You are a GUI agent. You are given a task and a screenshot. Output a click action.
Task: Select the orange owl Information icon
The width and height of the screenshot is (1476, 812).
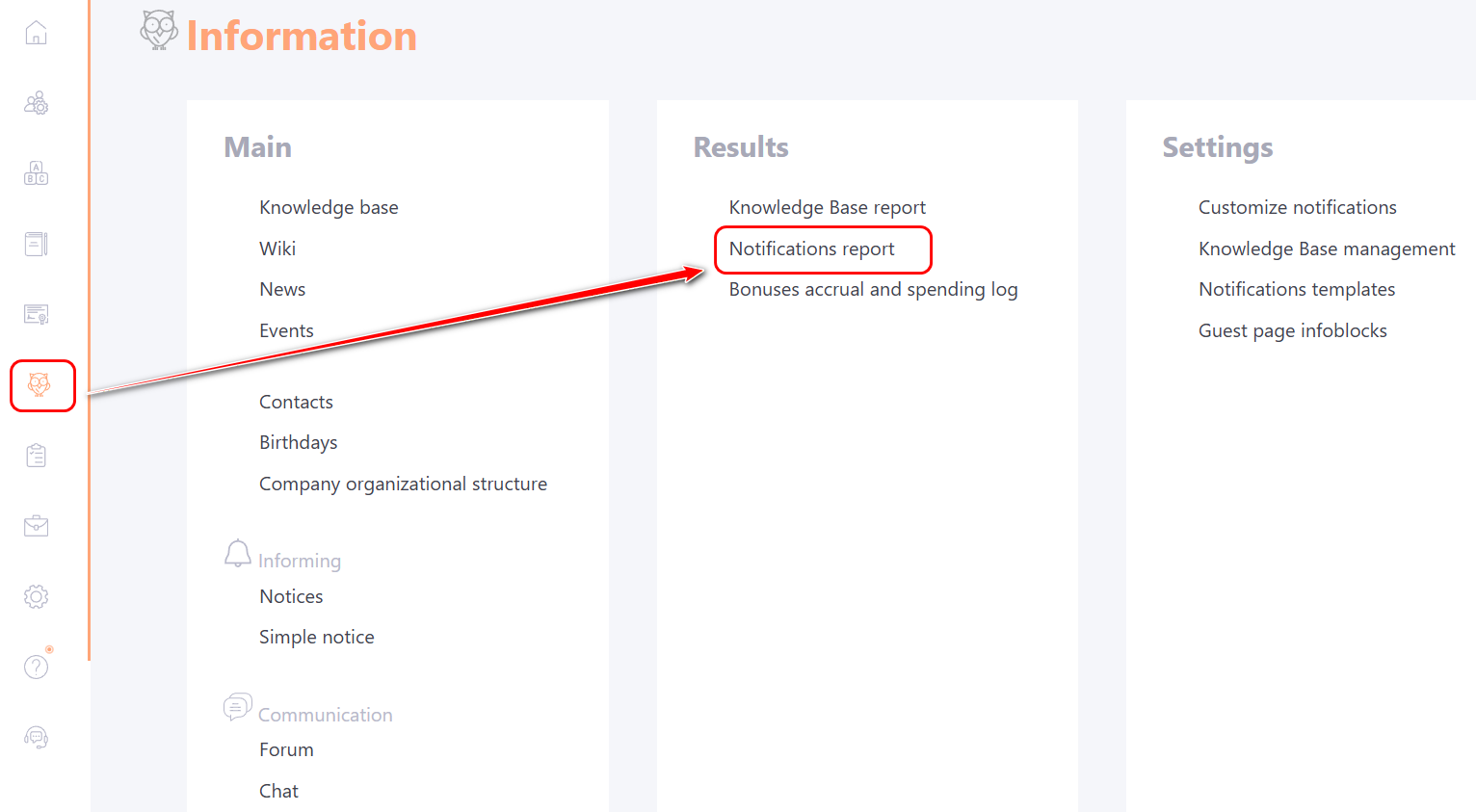pos(40,385)
